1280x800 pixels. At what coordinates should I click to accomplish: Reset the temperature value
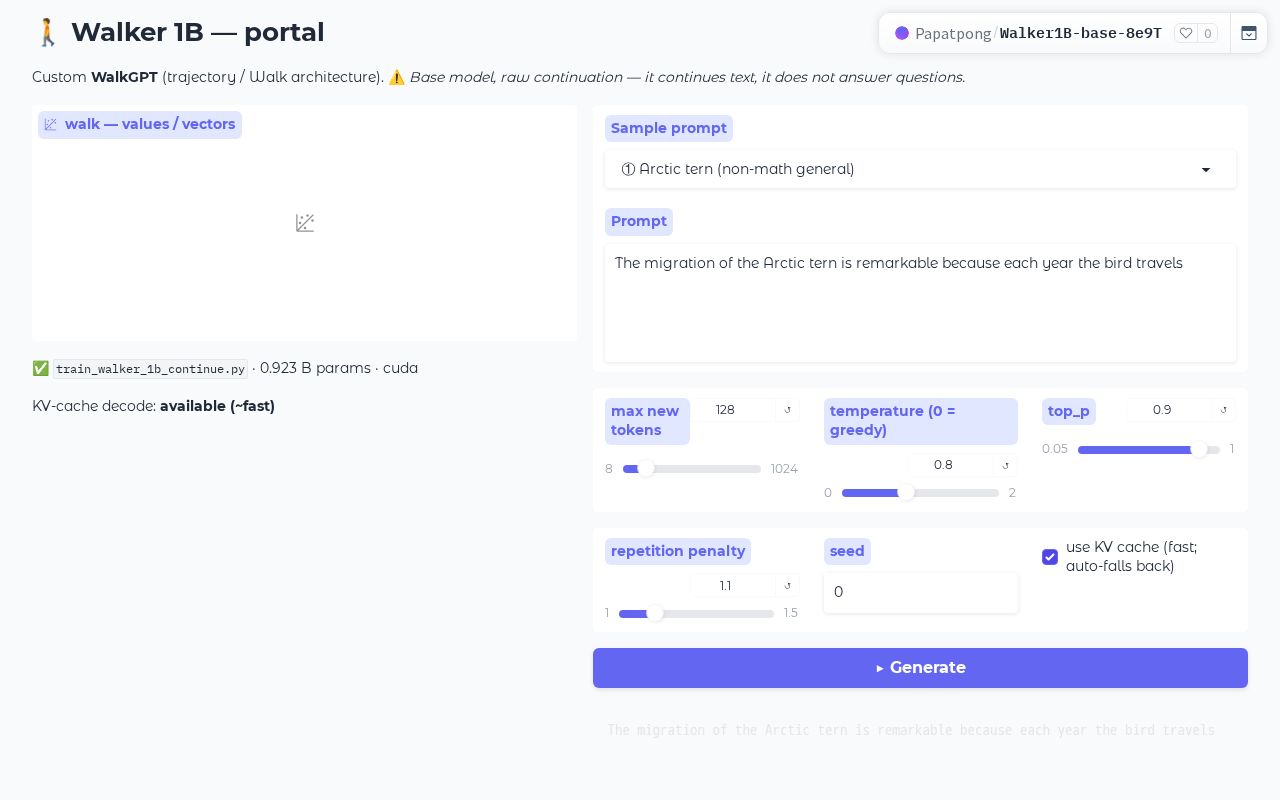pos(1005,465)
